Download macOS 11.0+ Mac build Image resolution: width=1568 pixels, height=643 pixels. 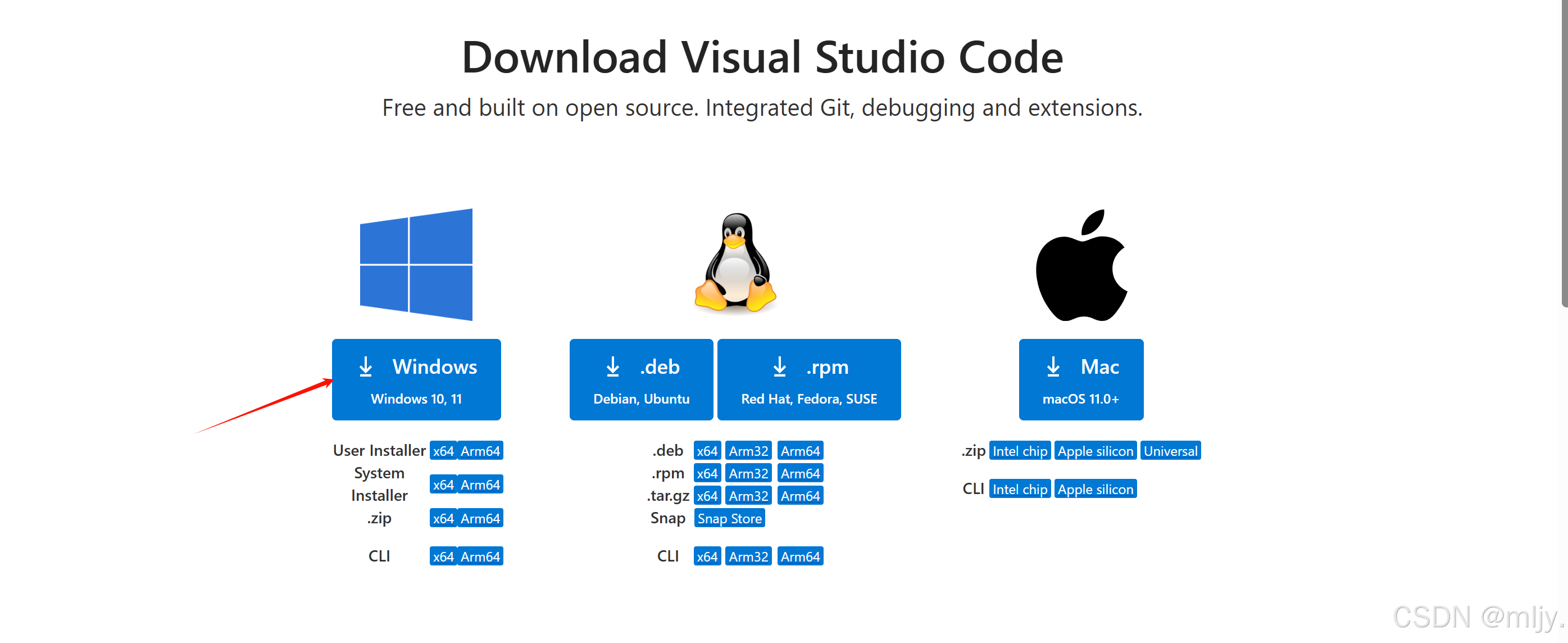pyautogui.click(x=1080, y=379)
